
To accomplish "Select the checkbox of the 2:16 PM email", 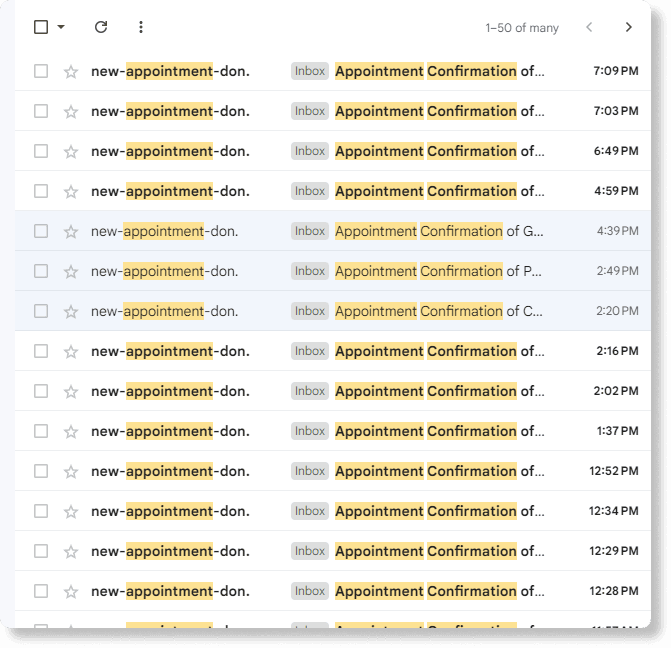I will (x=41, y=351).
